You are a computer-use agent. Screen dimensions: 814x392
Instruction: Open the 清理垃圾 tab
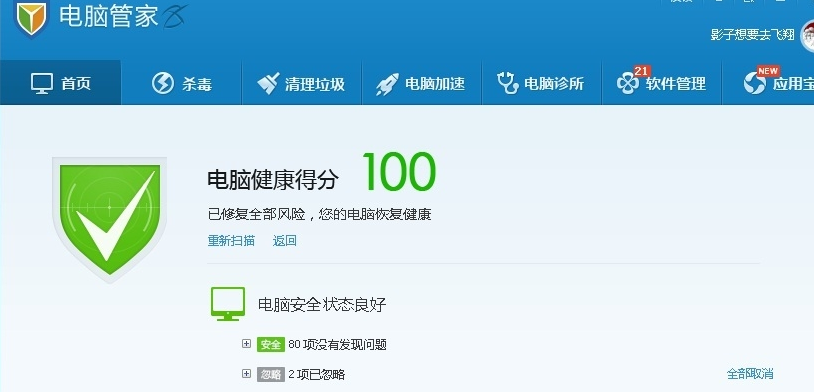tap(302, 83)
